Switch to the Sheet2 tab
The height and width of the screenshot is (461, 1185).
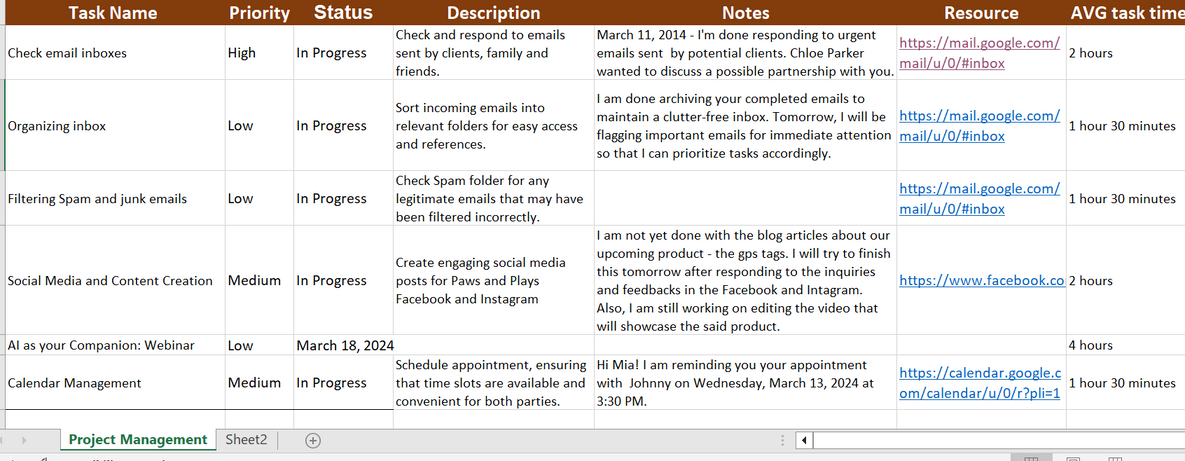pos(246,440)
